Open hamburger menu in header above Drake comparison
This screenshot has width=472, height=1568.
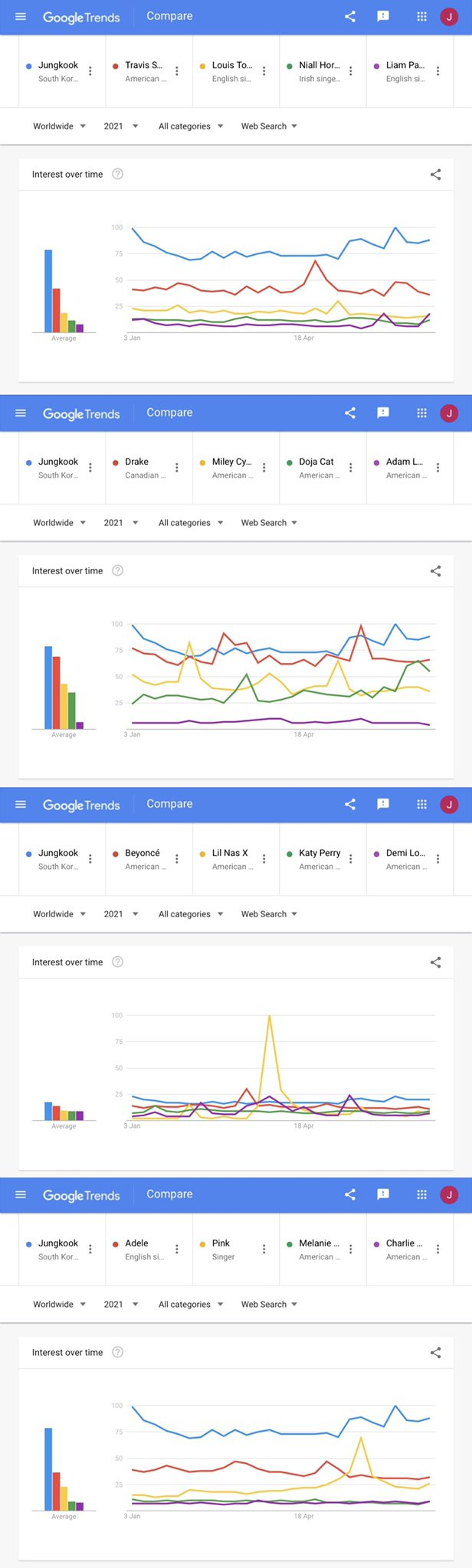(x=21, y=413)
